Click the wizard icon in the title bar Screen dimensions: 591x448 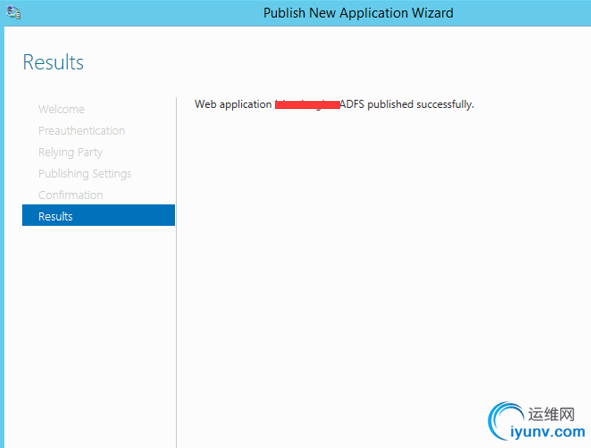point(14,12)
